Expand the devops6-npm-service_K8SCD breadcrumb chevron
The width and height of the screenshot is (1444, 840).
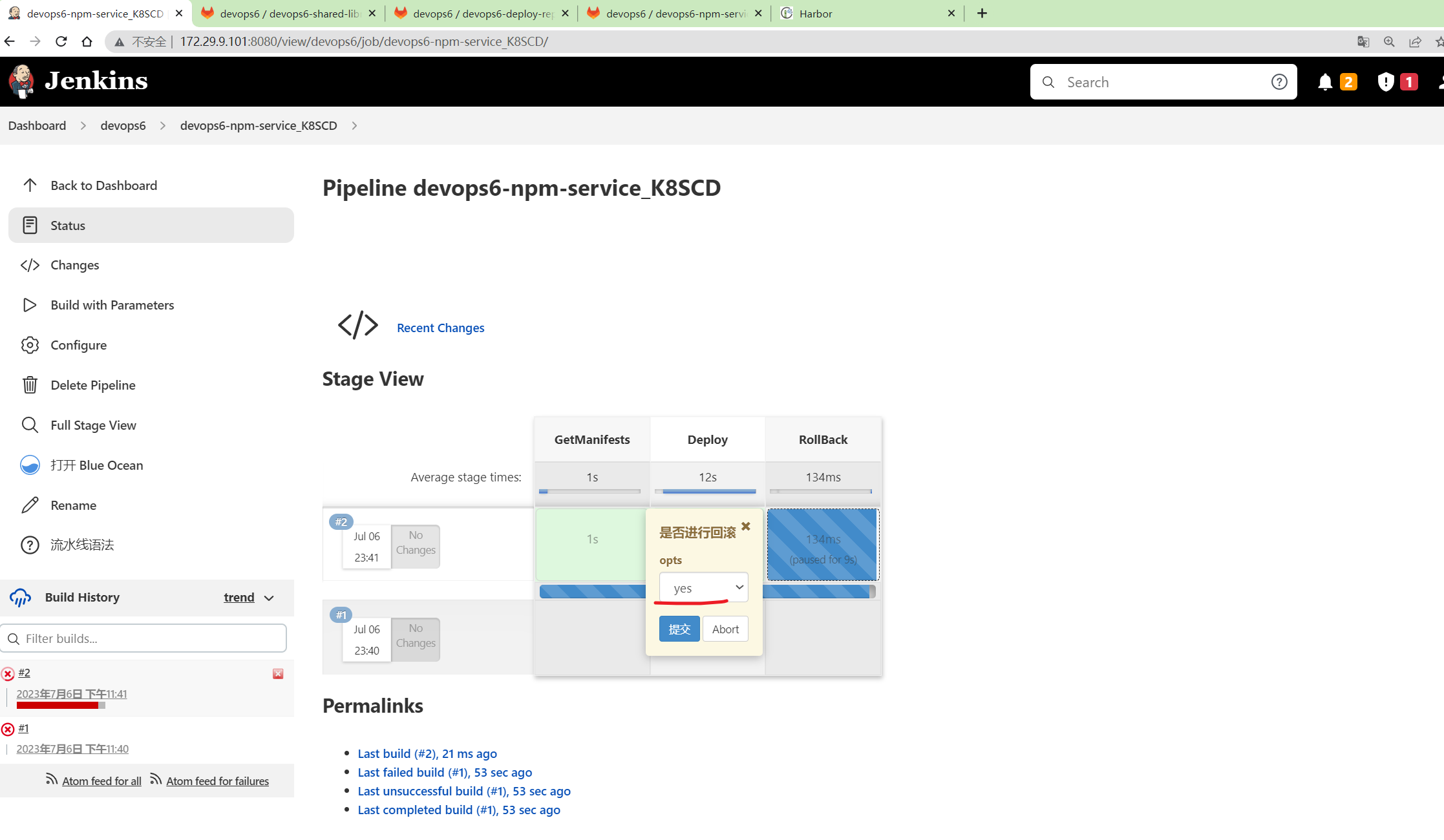[x=354, y=125]
